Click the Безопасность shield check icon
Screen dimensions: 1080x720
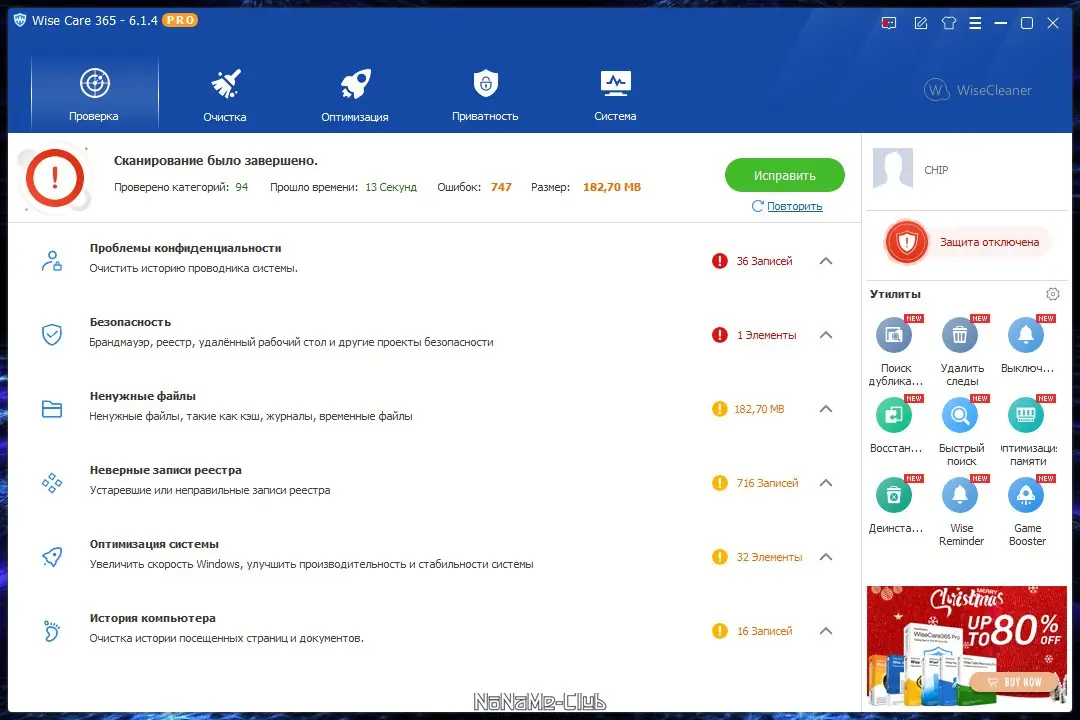pyautogui.click(x=52, y=335)
